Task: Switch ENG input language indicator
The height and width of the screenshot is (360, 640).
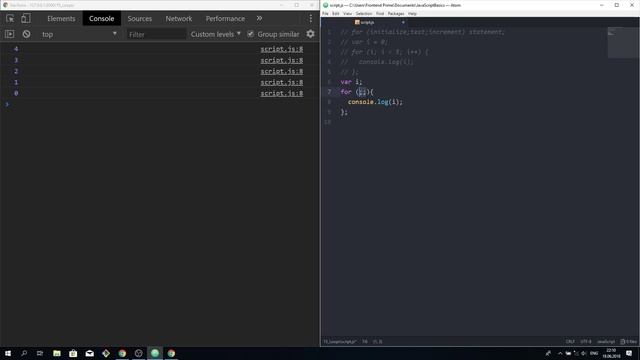Action: (594, 353)
